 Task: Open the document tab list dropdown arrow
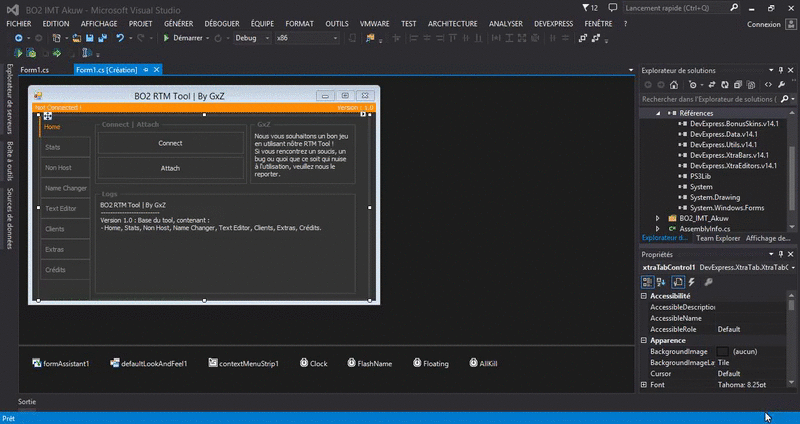631,70
